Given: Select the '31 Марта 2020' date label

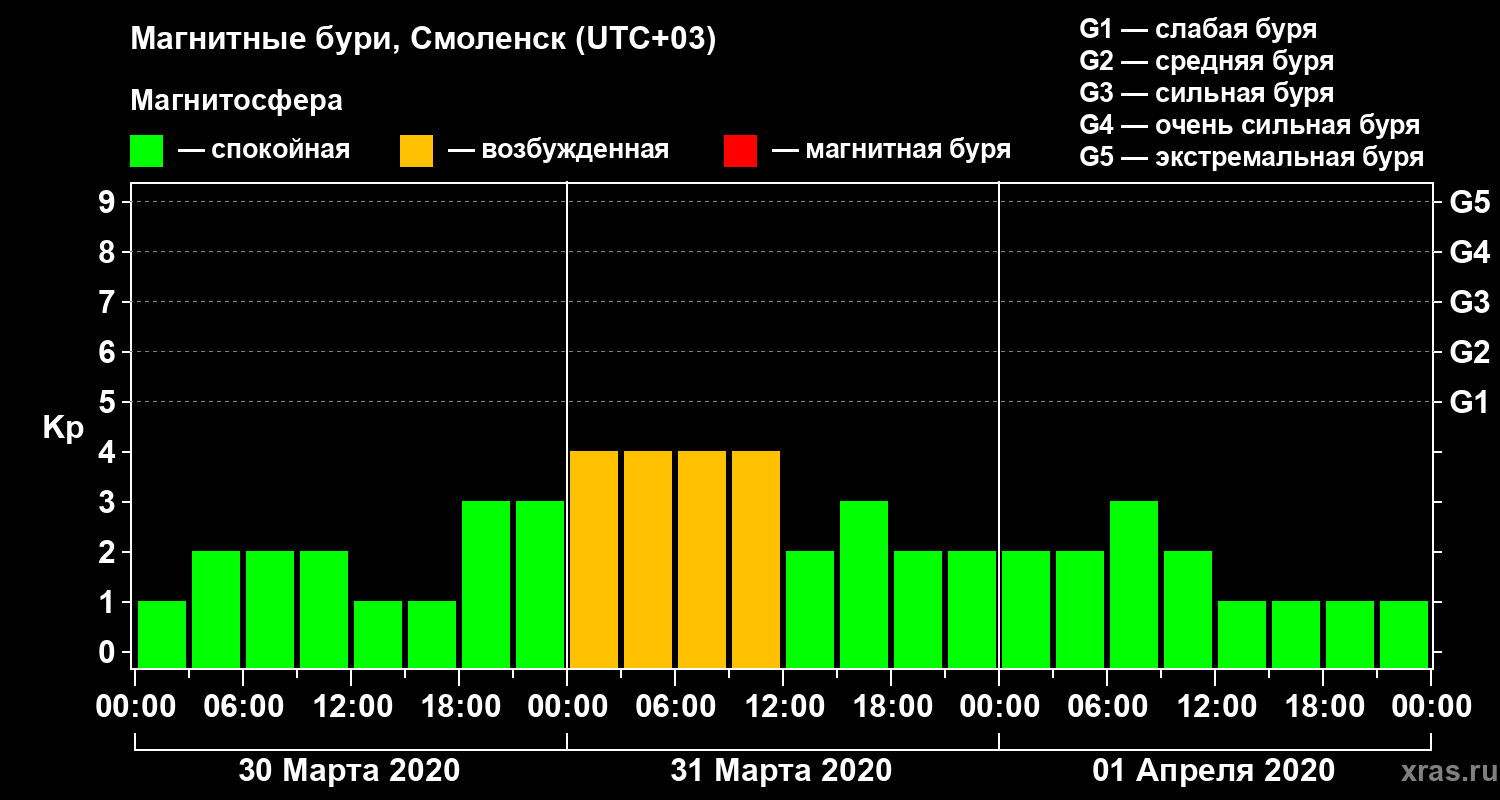Looking at the screenshot, I should click(x=781, y=771).
